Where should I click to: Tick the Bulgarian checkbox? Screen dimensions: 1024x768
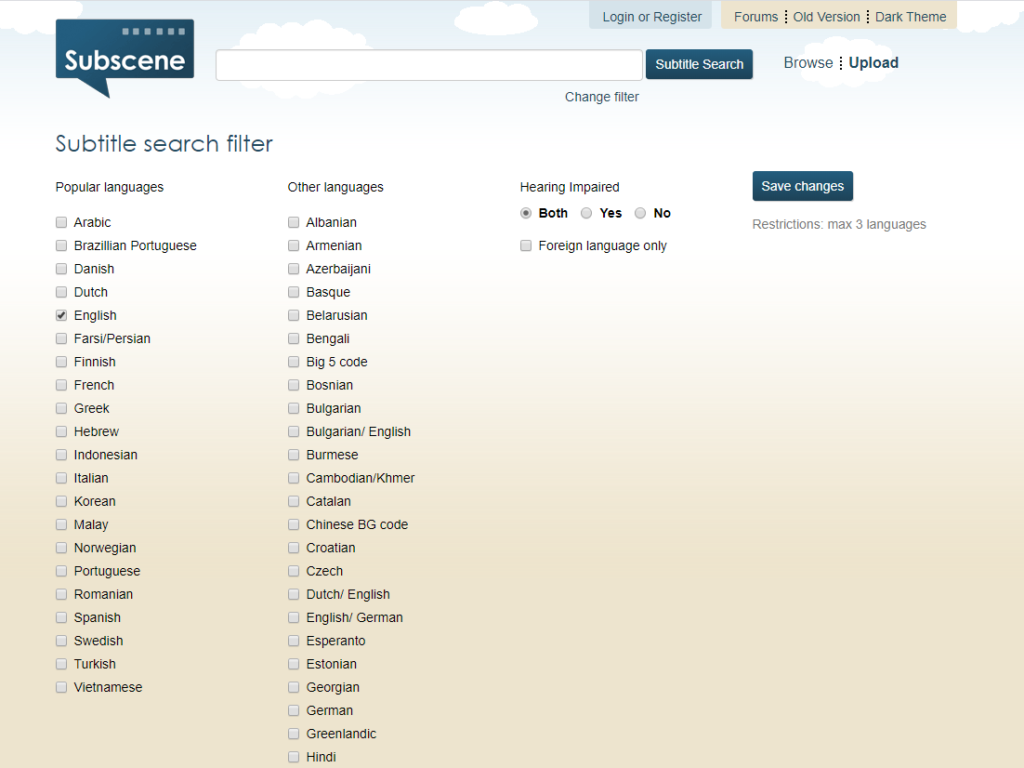point(294,408)
